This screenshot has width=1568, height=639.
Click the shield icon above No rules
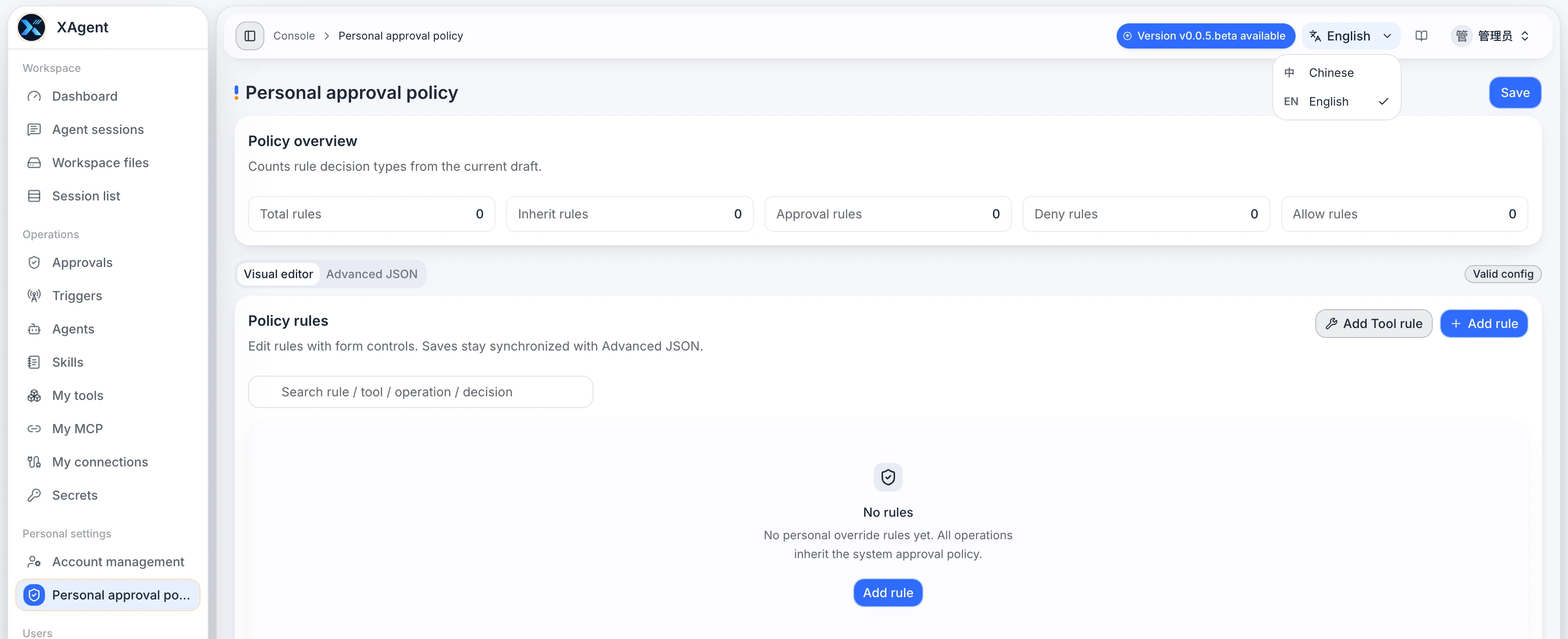(888, 477)
